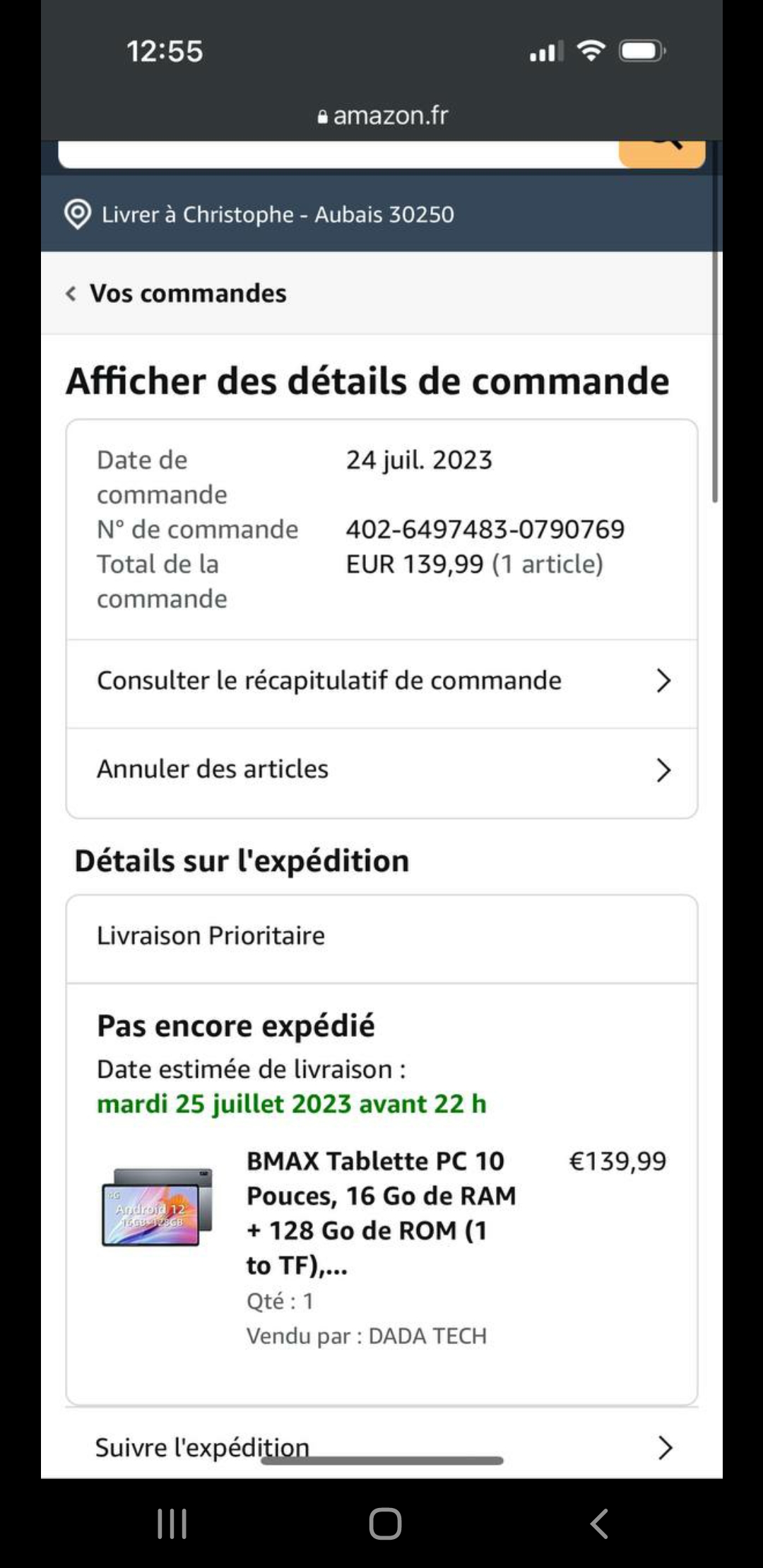
Task: Tap the Wi-Fi status icon
Action: (591, 51)
